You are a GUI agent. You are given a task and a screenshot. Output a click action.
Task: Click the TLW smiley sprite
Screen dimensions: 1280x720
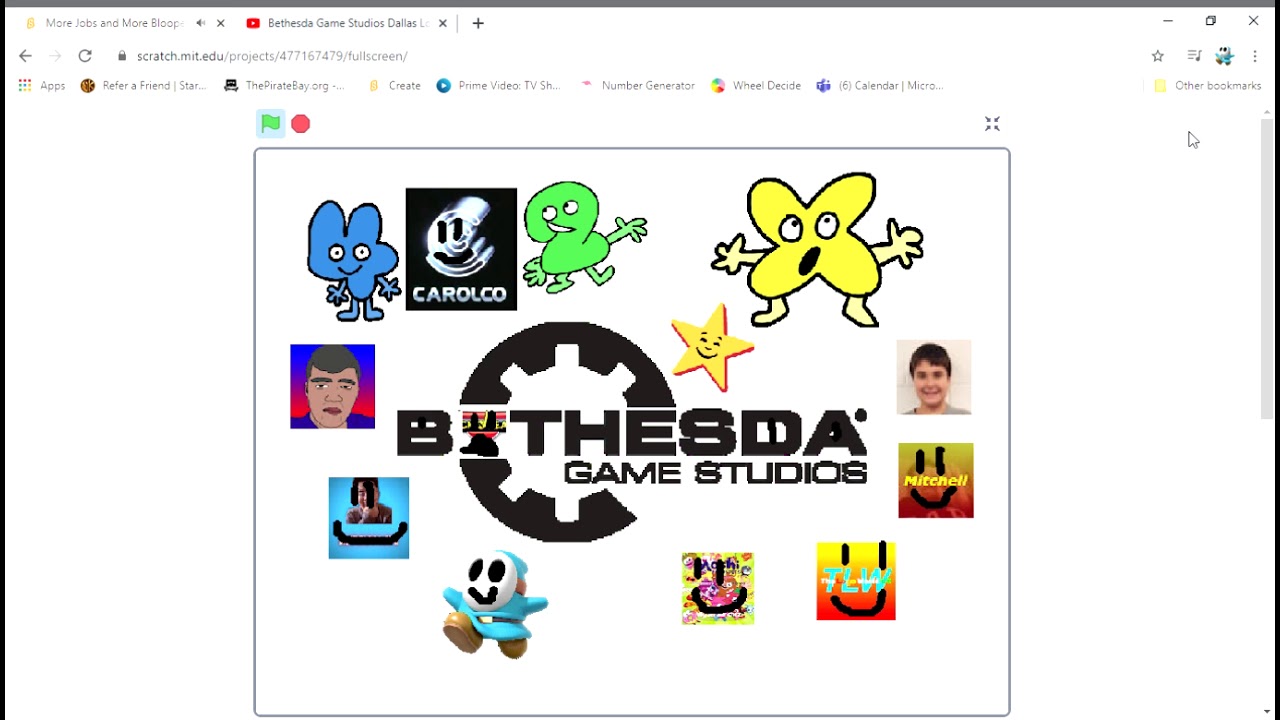[856, 581]
